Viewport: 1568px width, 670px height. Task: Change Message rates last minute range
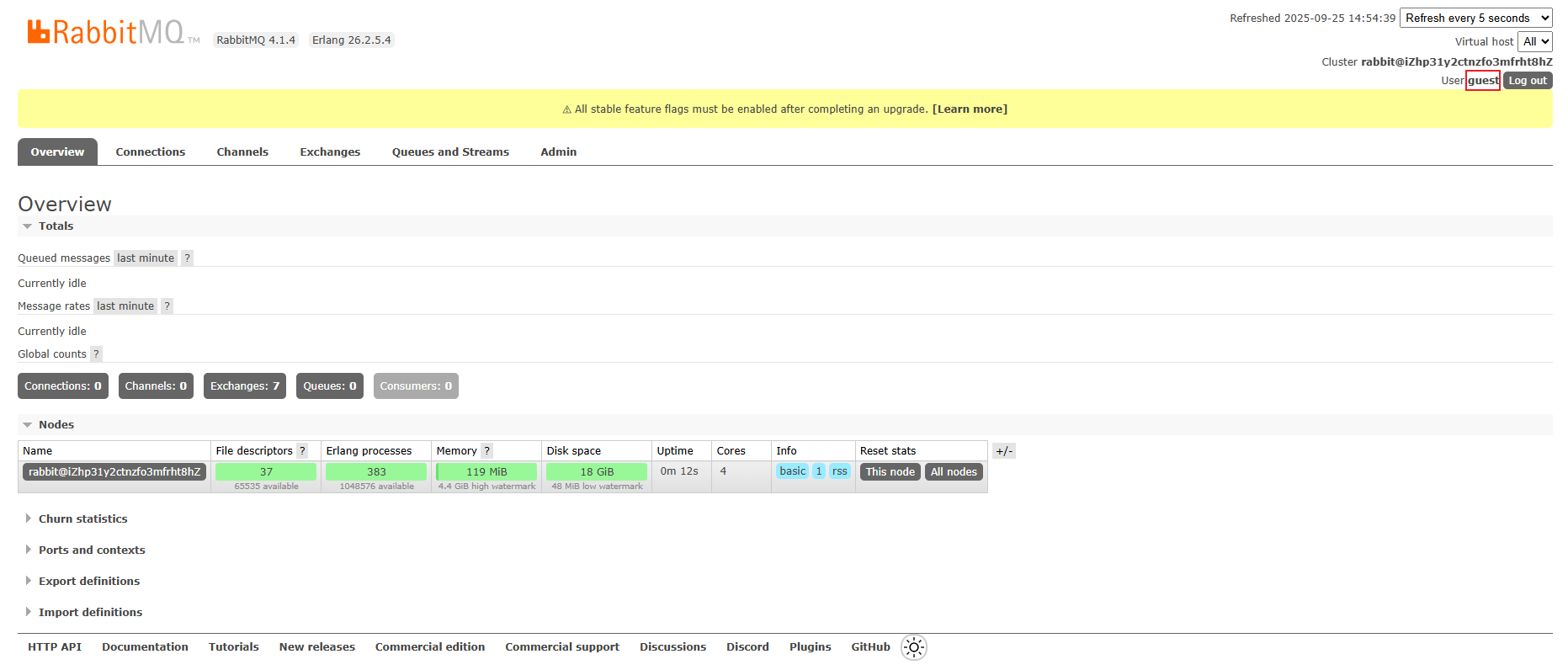(125, 306)
